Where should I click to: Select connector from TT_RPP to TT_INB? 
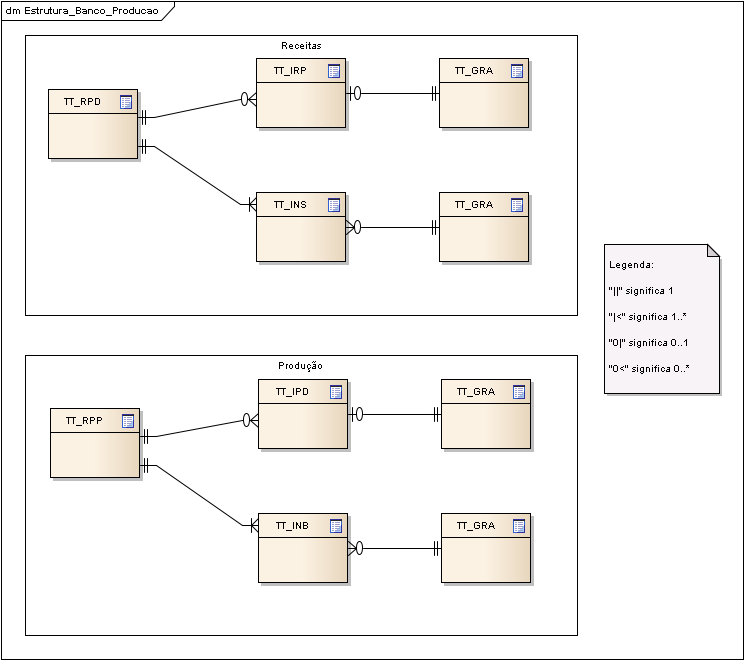(x=199, y=496)
